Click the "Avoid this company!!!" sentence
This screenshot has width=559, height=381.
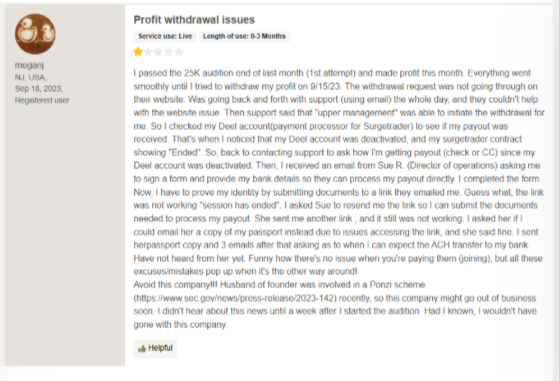click(x=176, y=285)
